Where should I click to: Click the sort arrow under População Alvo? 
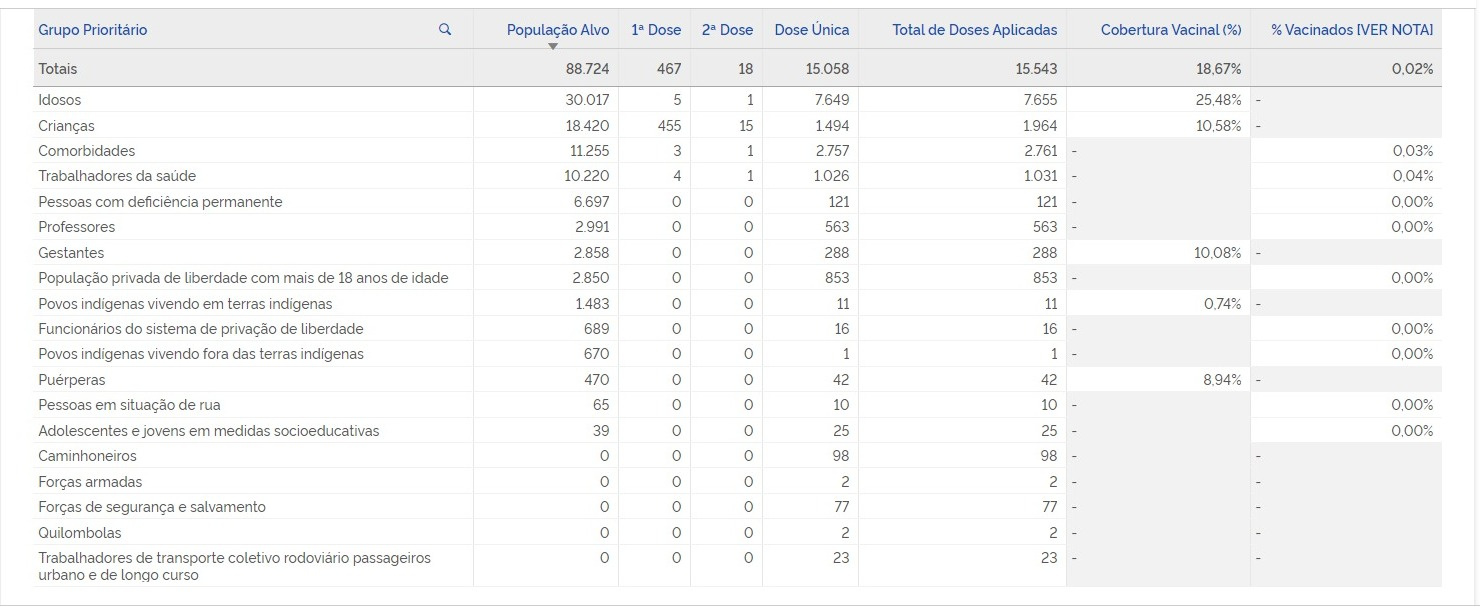pyautogui.click(x=553, y=46)
